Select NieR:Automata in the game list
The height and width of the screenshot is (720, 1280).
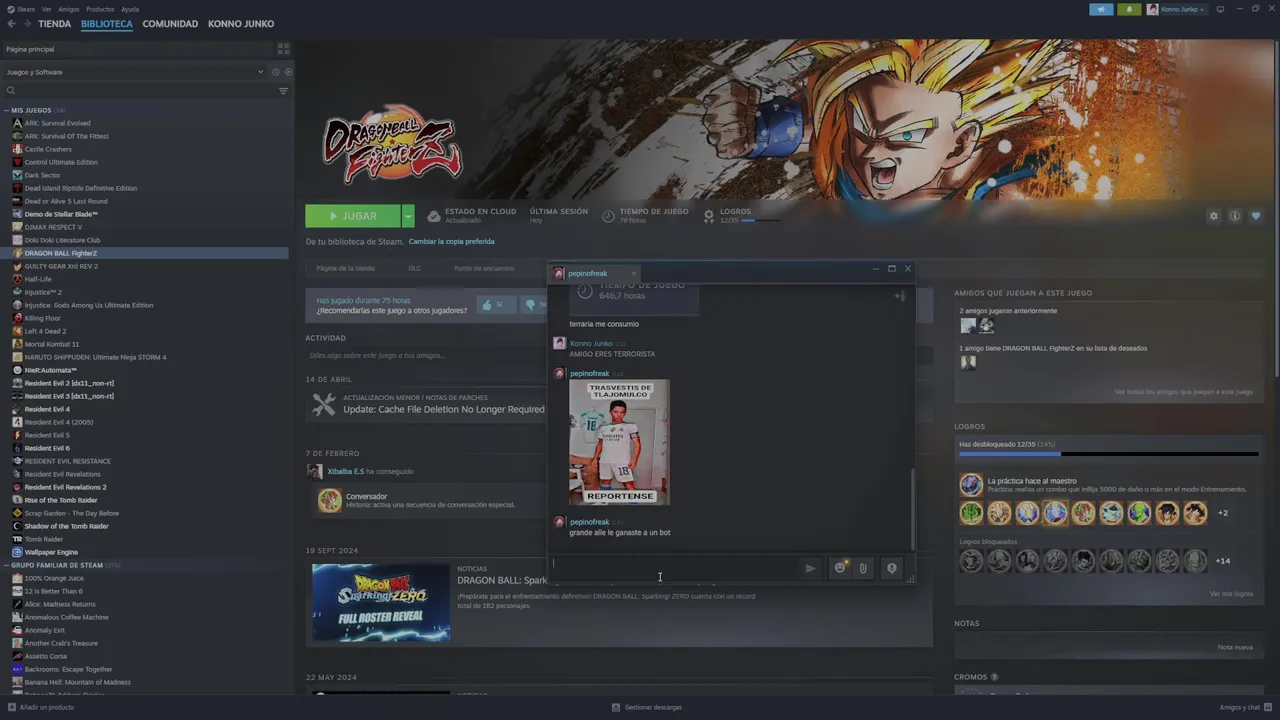[50, 370]
